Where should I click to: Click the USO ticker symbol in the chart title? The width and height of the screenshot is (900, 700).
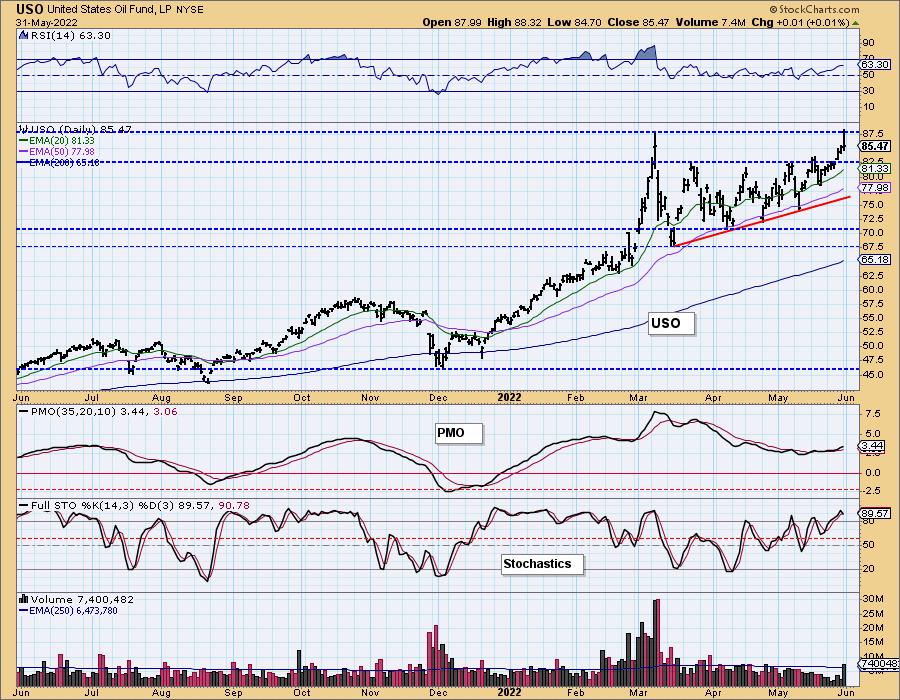[29, 9]
